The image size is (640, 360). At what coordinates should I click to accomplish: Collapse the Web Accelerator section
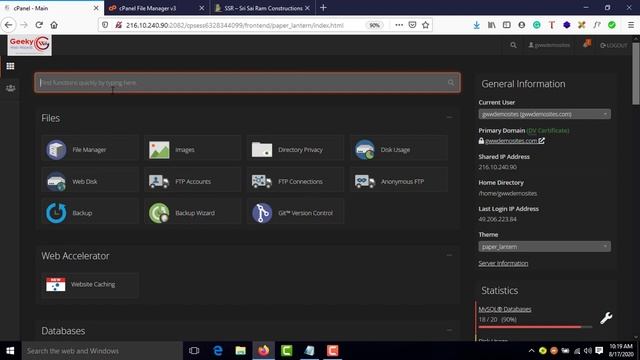(x=449, y=256)
